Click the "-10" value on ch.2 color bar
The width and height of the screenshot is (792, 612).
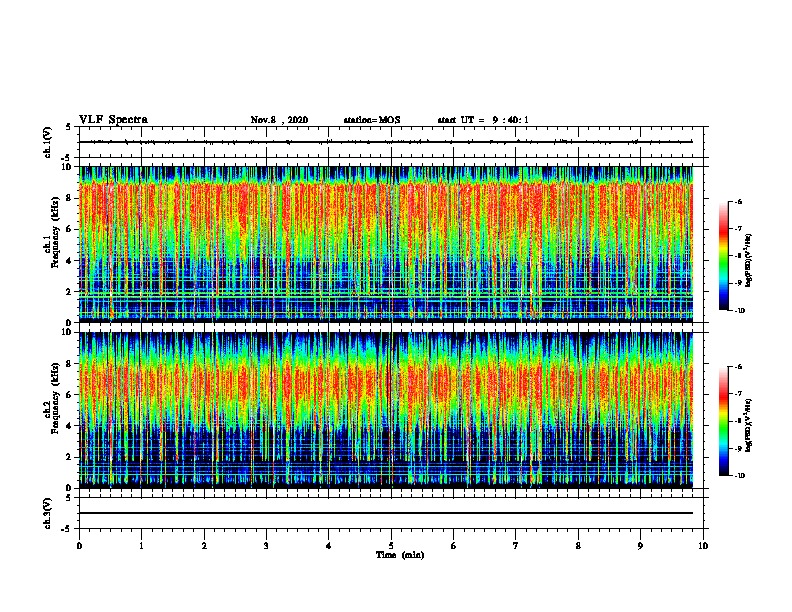pyautogui.click(x=739, y=475)
